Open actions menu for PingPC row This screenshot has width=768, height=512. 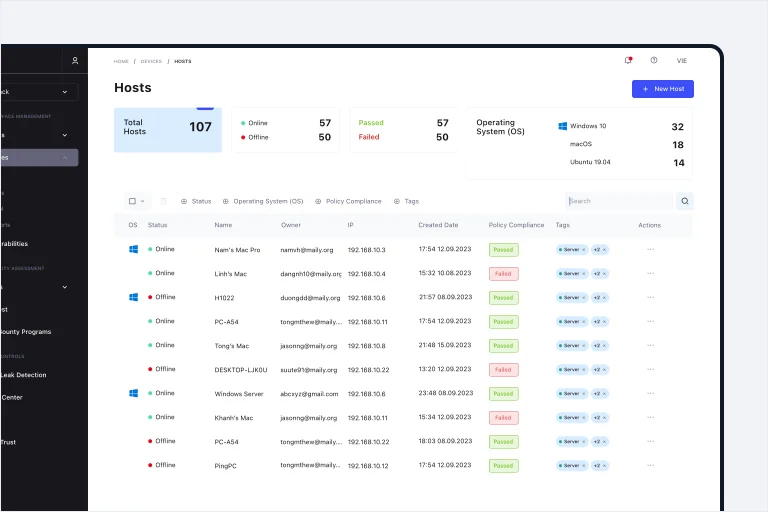pos(650,465)
